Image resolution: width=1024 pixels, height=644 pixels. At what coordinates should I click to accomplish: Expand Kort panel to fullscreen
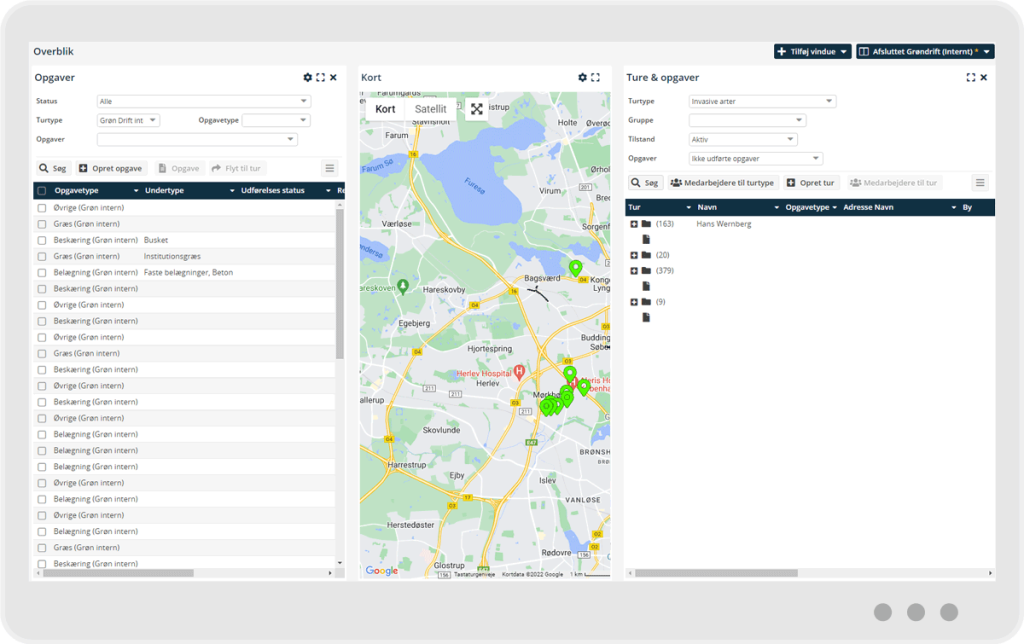[596, 77]
